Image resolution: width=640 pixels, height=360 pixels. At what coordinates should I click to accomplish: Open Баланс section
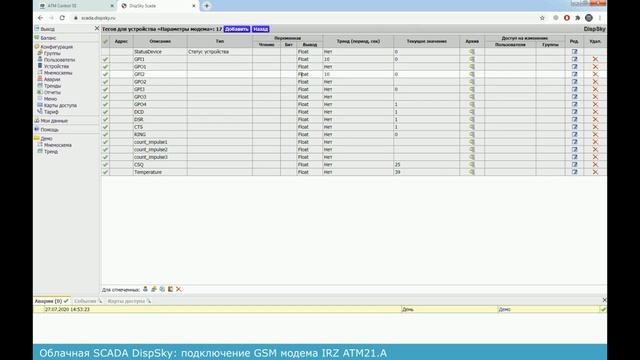click(x=48, y=38)
